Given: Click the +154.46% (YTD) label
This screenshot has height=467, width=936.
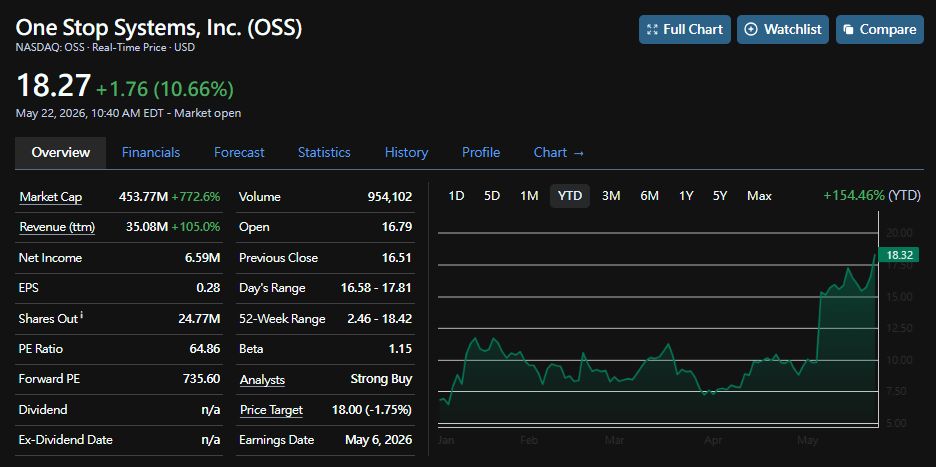Looking at the screenshot, I should [x=872, y=195].
